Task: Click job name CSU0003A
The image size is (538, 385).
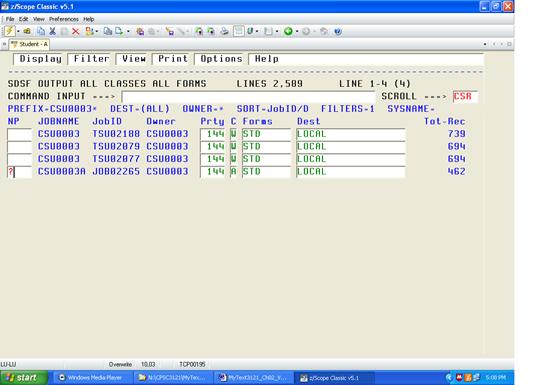Action: (x=61, y=172)
